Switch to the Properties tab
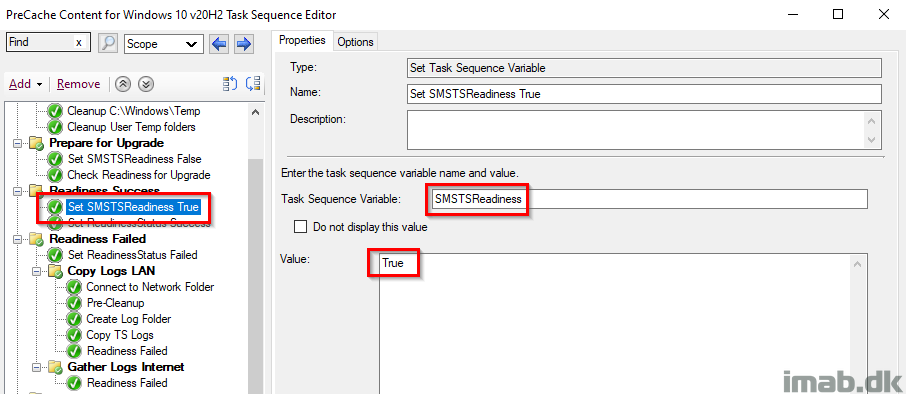The image size is (906, 394). pos(302,40)
